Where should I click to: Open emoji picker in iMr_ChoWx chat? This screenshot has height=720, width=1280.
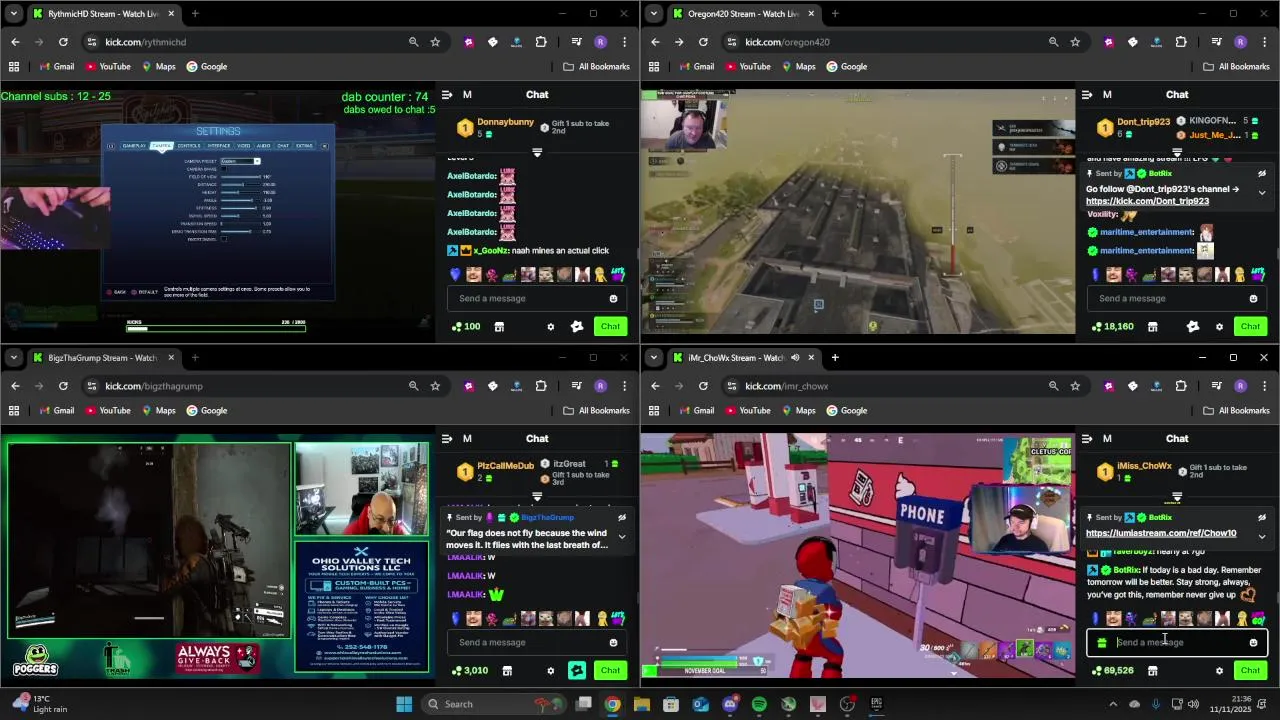[x=1253, y=643]
